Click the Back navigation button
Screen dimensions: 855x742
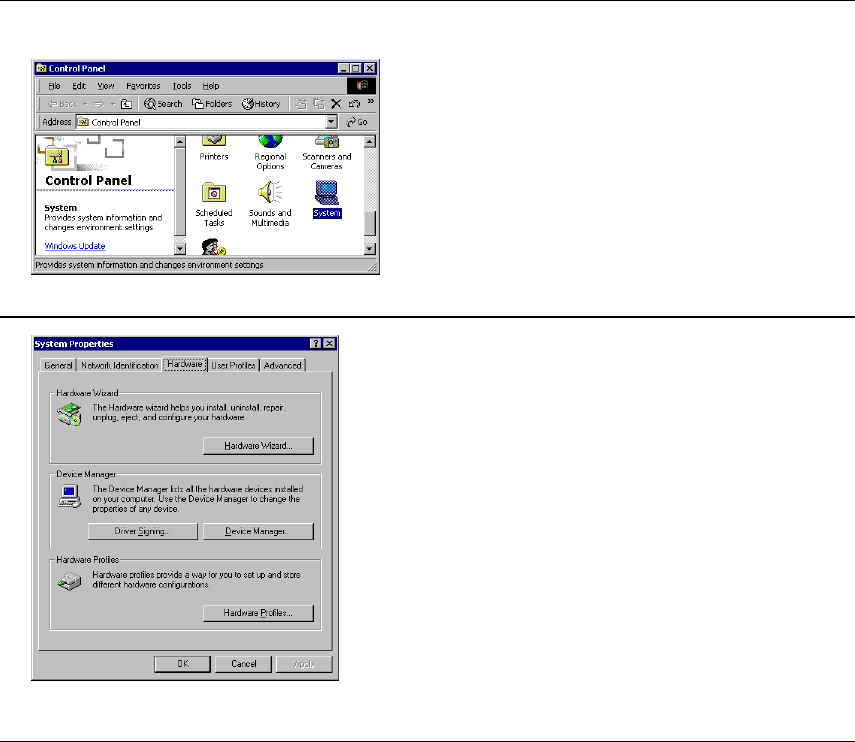[x=63, y=104]
